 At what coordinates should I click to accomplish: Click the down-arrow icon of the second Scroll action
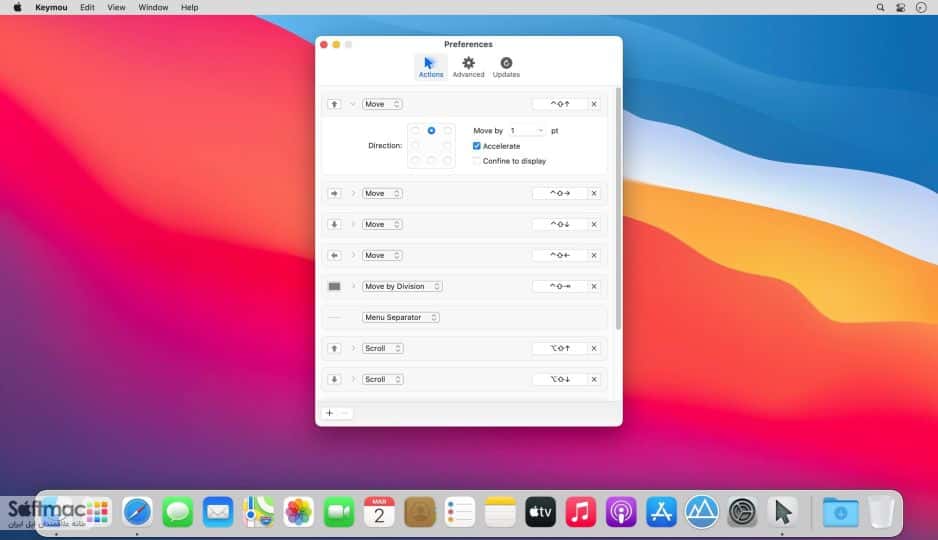pos(334,379)
